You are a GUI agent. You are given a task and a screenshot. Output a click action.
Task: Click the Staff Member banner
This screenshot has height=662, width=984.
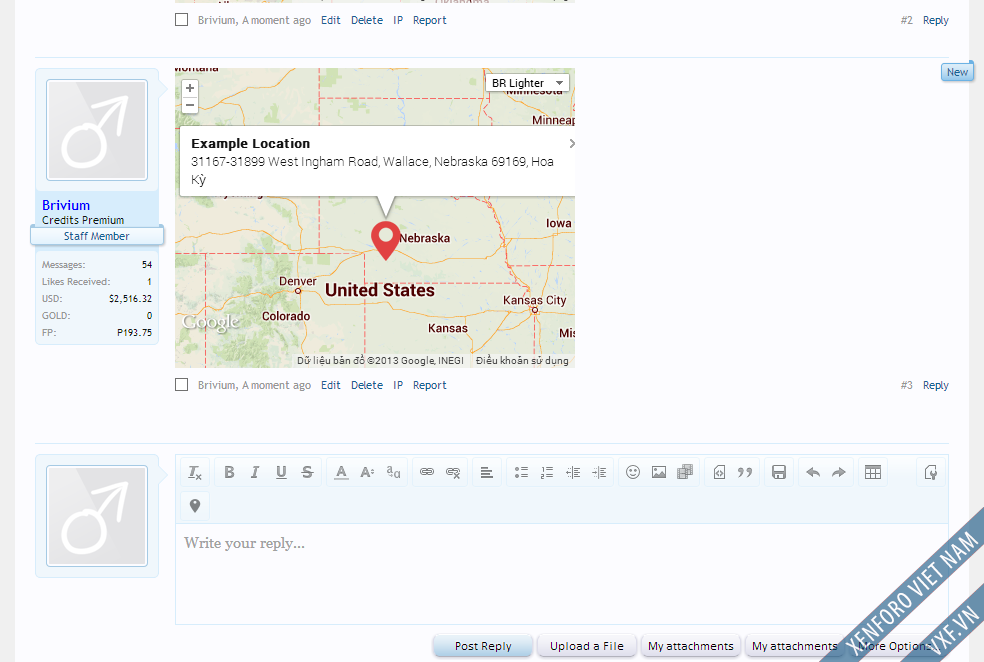pos(97,236)
